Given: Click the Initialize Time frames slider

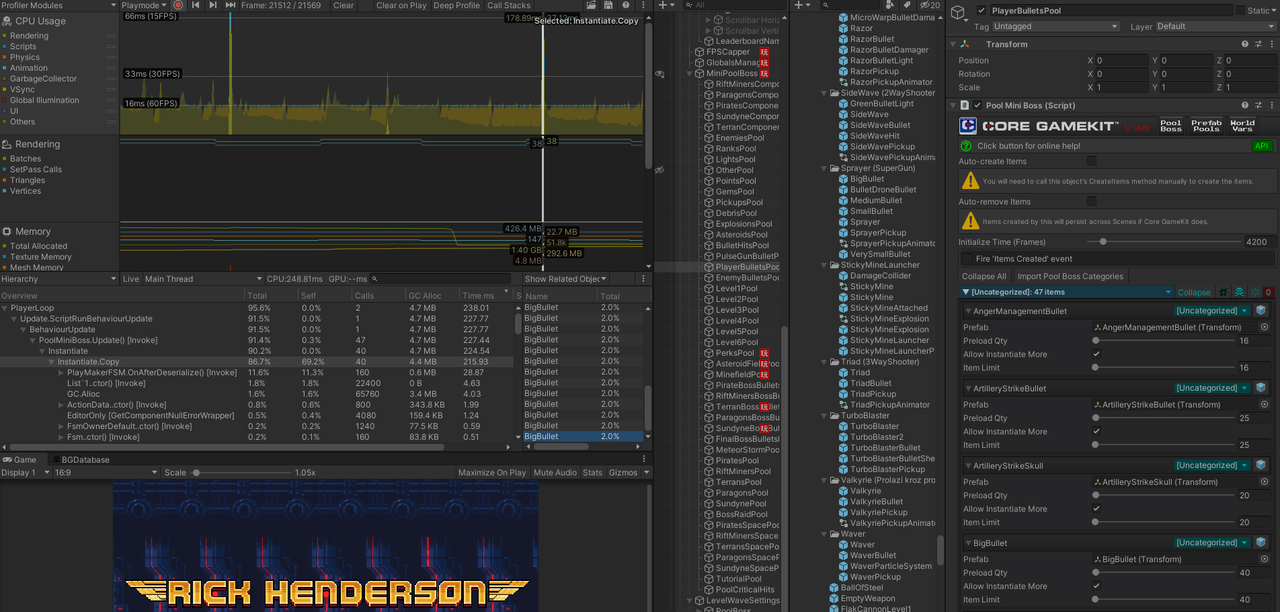Looking at the screenshot, I should (x=1166, y=242).
